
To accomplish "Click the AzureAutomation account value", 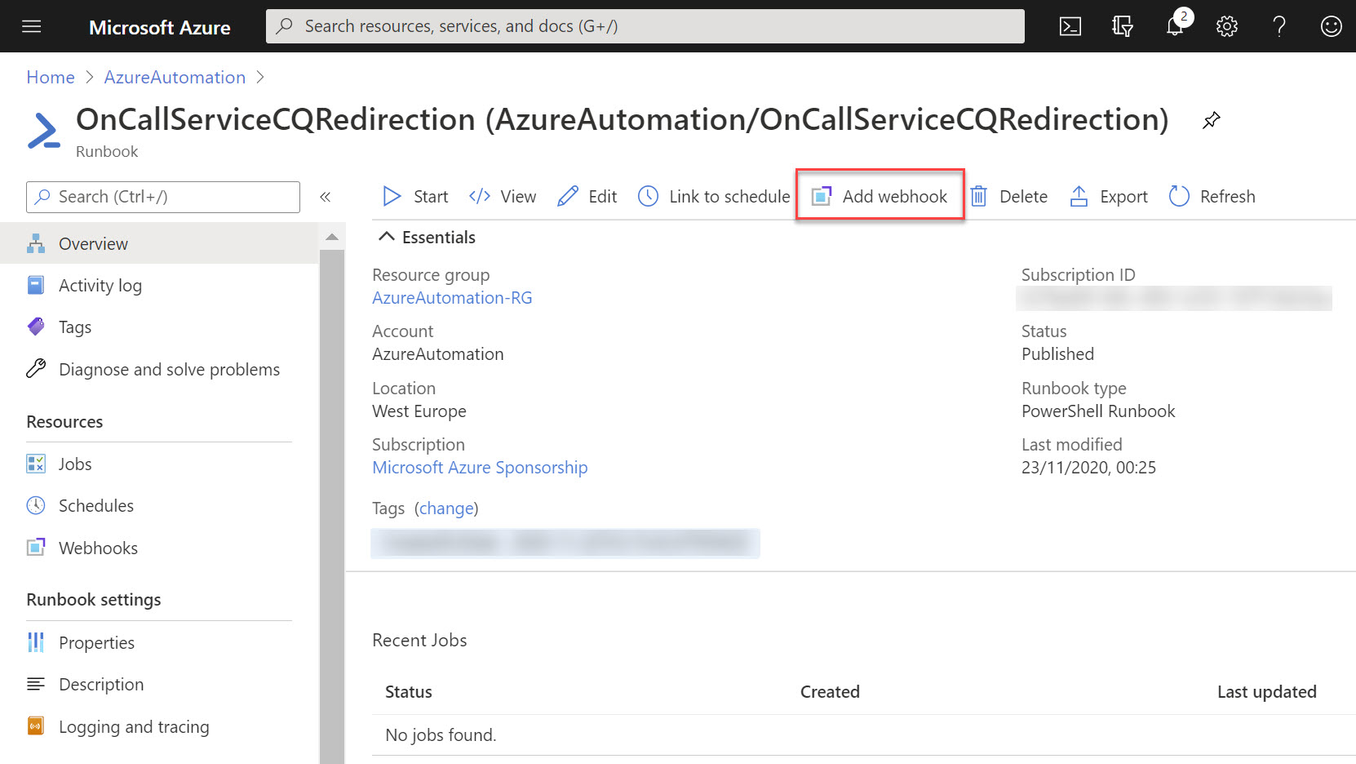I will pos(438,354).
